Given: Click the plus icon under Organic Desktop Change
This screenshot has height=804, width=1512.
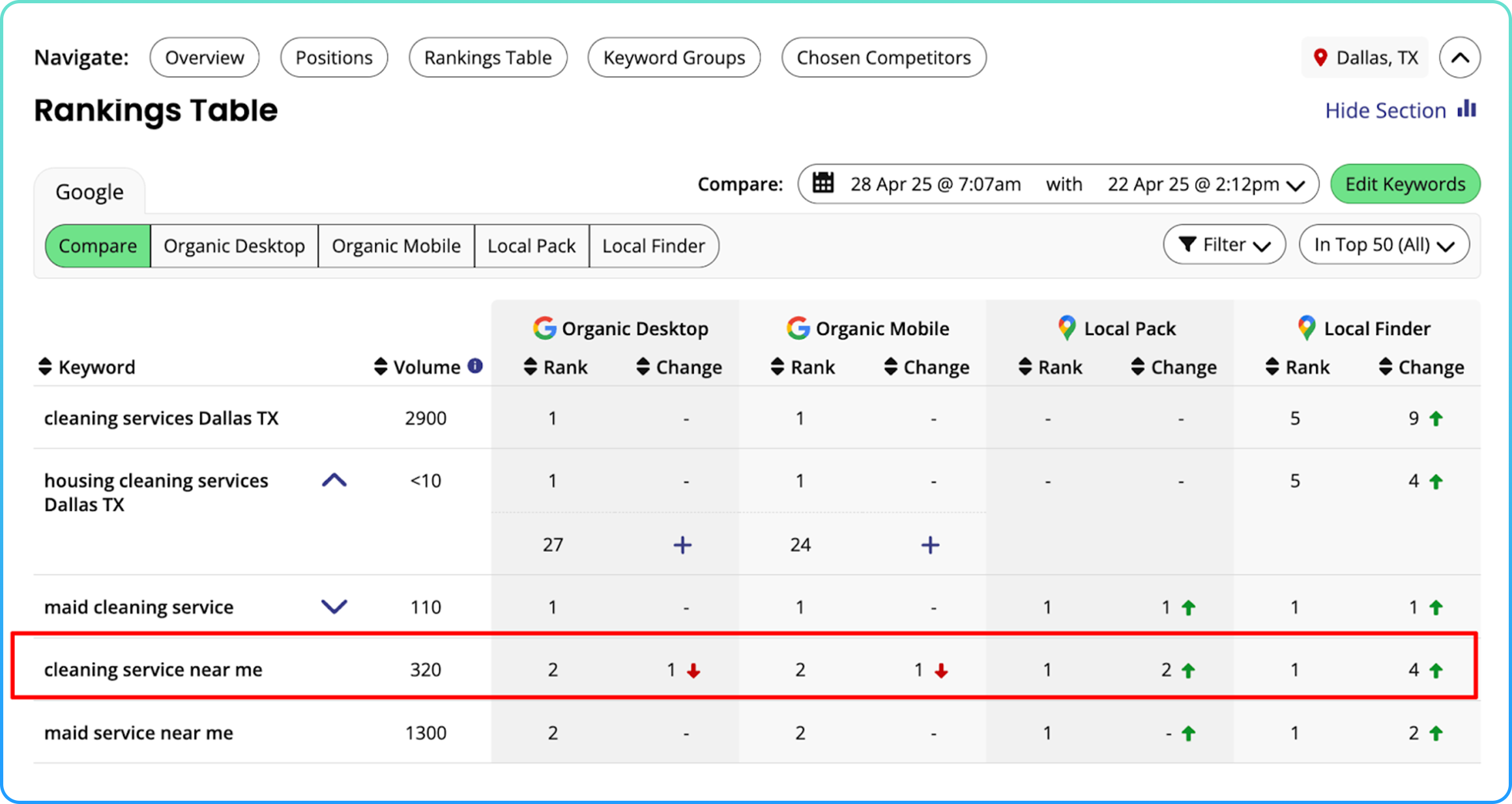Looking at the screenshot, I should [x=682, y=545].
